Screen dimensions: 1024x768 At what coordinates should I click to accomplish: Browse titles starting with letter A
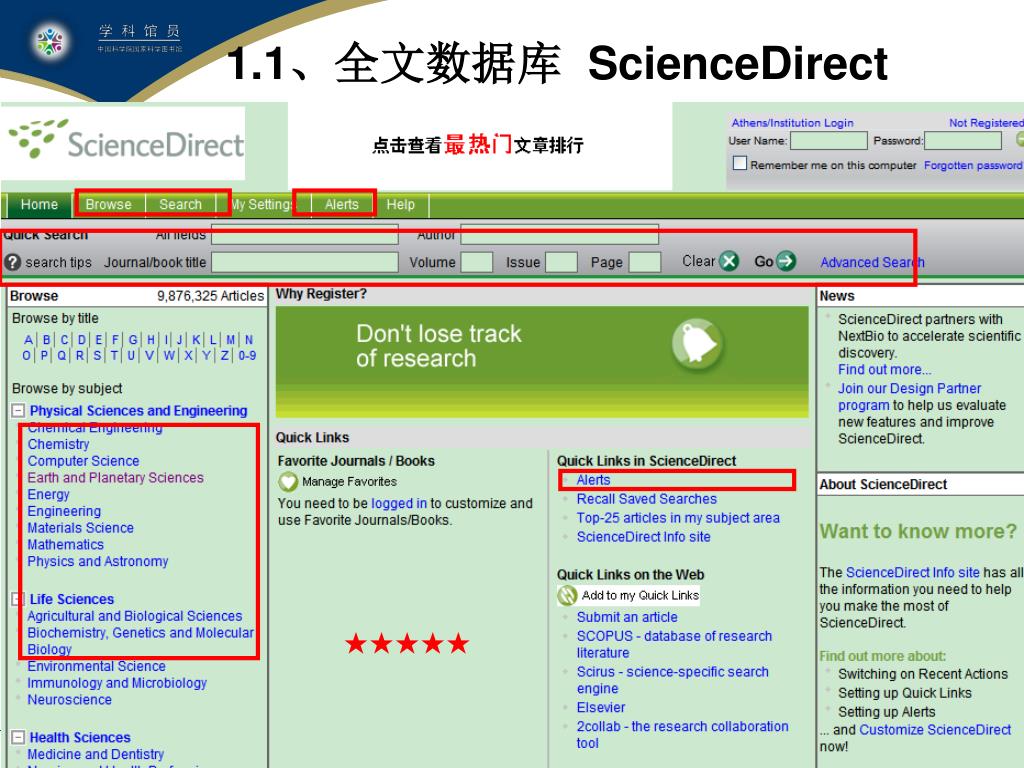(28, 340)
